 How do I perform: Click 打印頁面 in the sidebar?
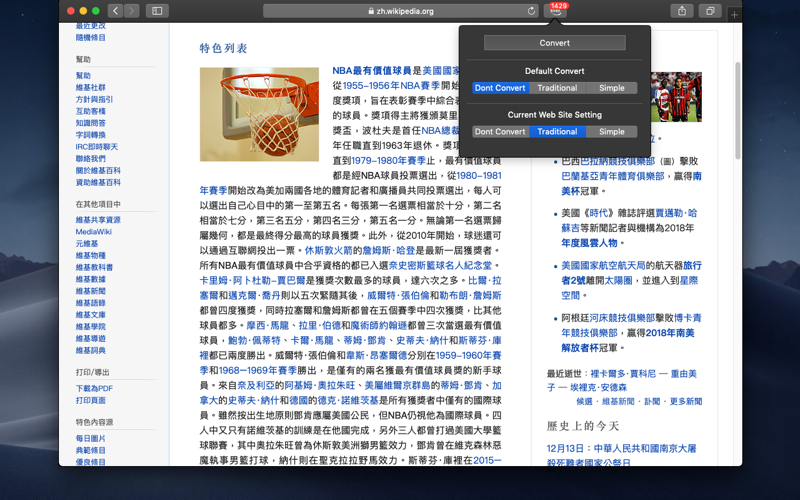click(x=91, y=400)
